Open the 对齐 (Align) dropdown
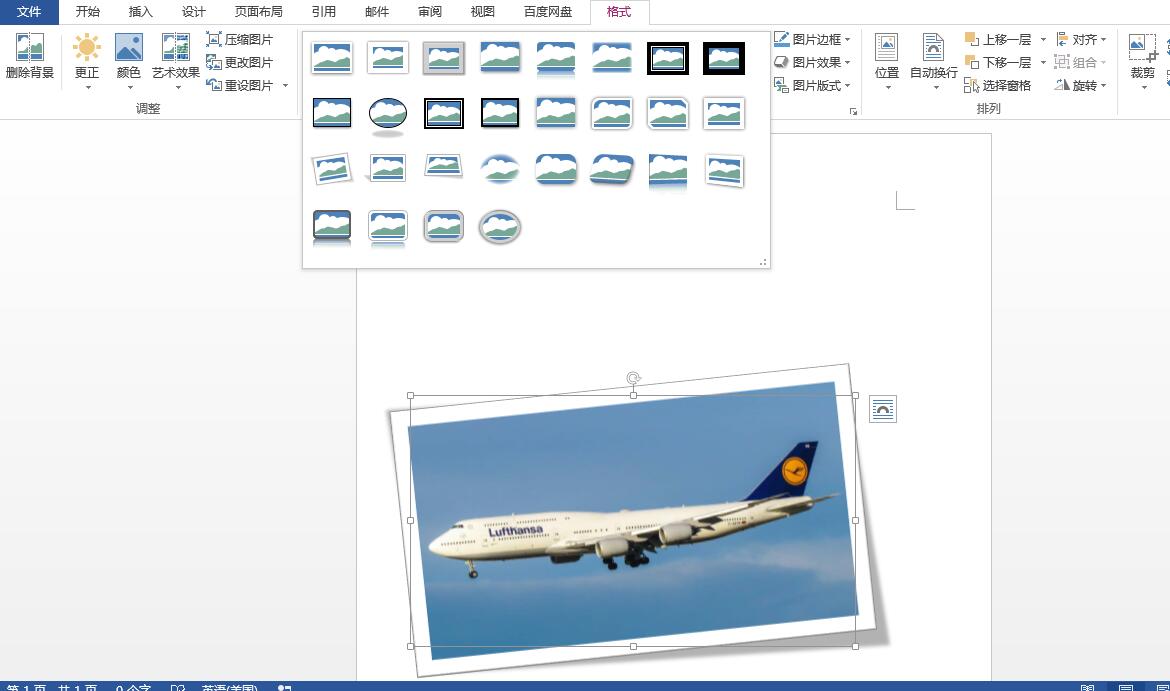The image size is (1170, 691). coord(1081,40)
